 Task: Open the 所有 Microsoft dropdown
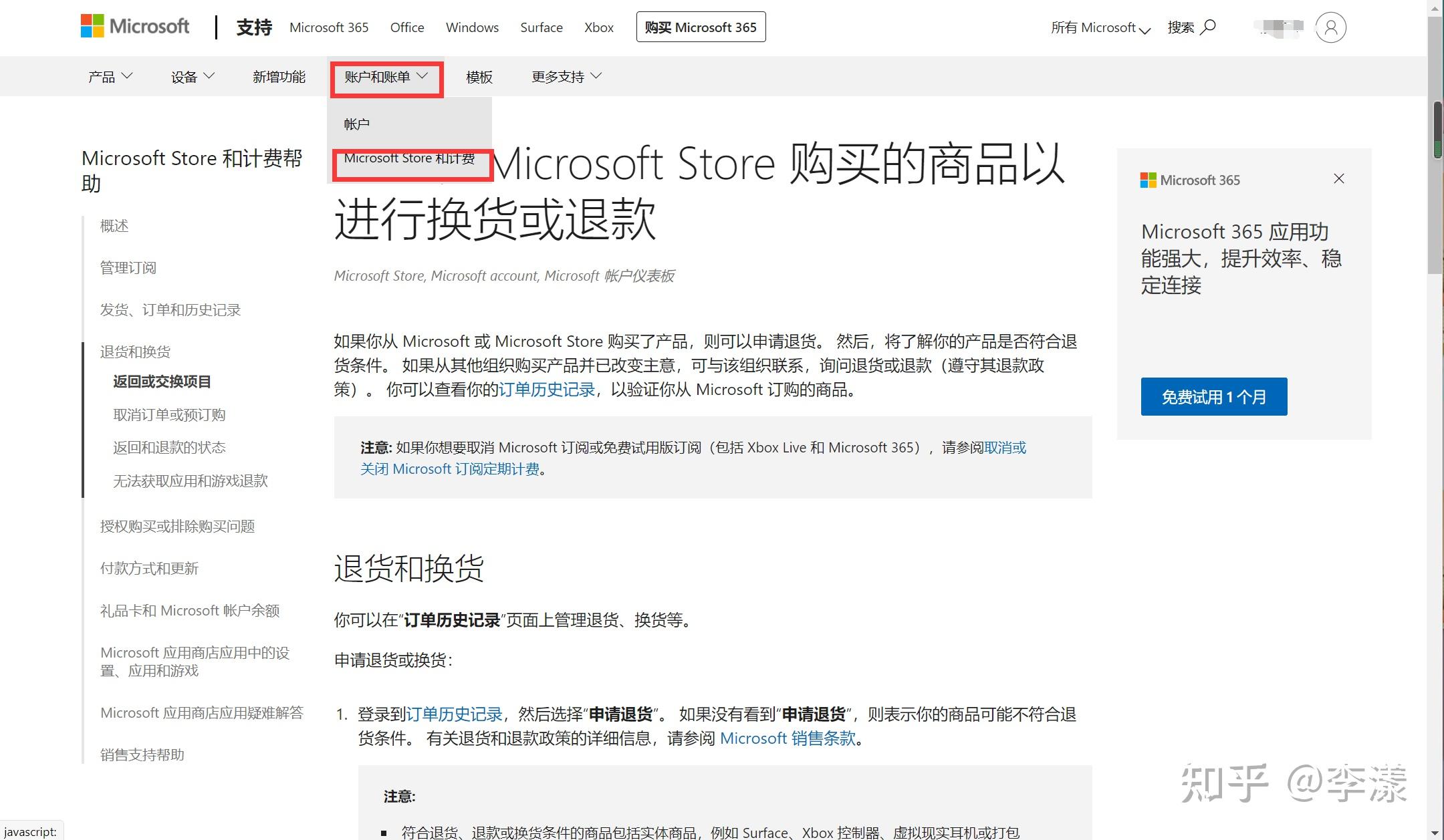[1100, 27]
